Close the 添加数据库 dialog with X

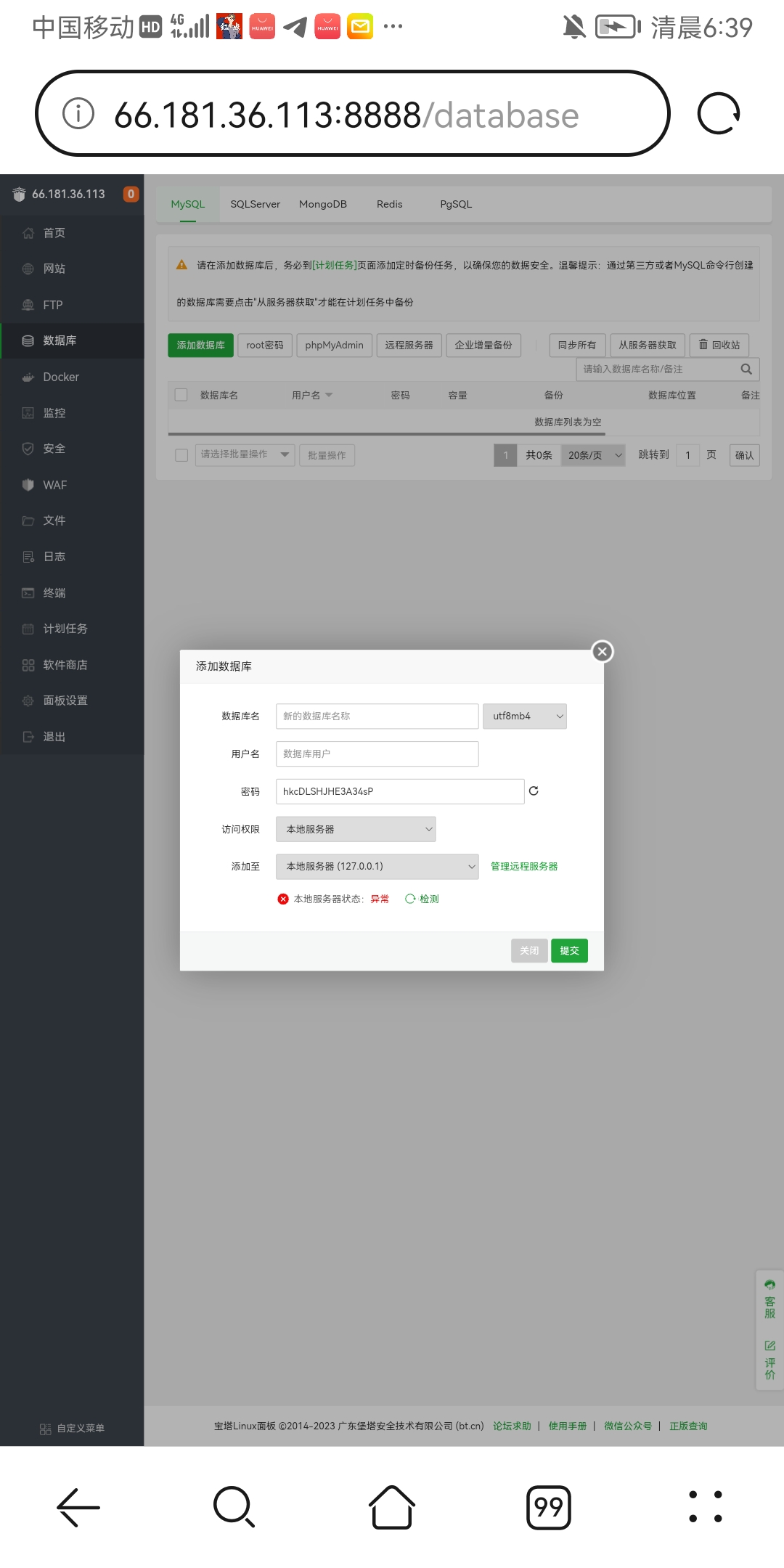pyautogui.click(x=602, y=651)
